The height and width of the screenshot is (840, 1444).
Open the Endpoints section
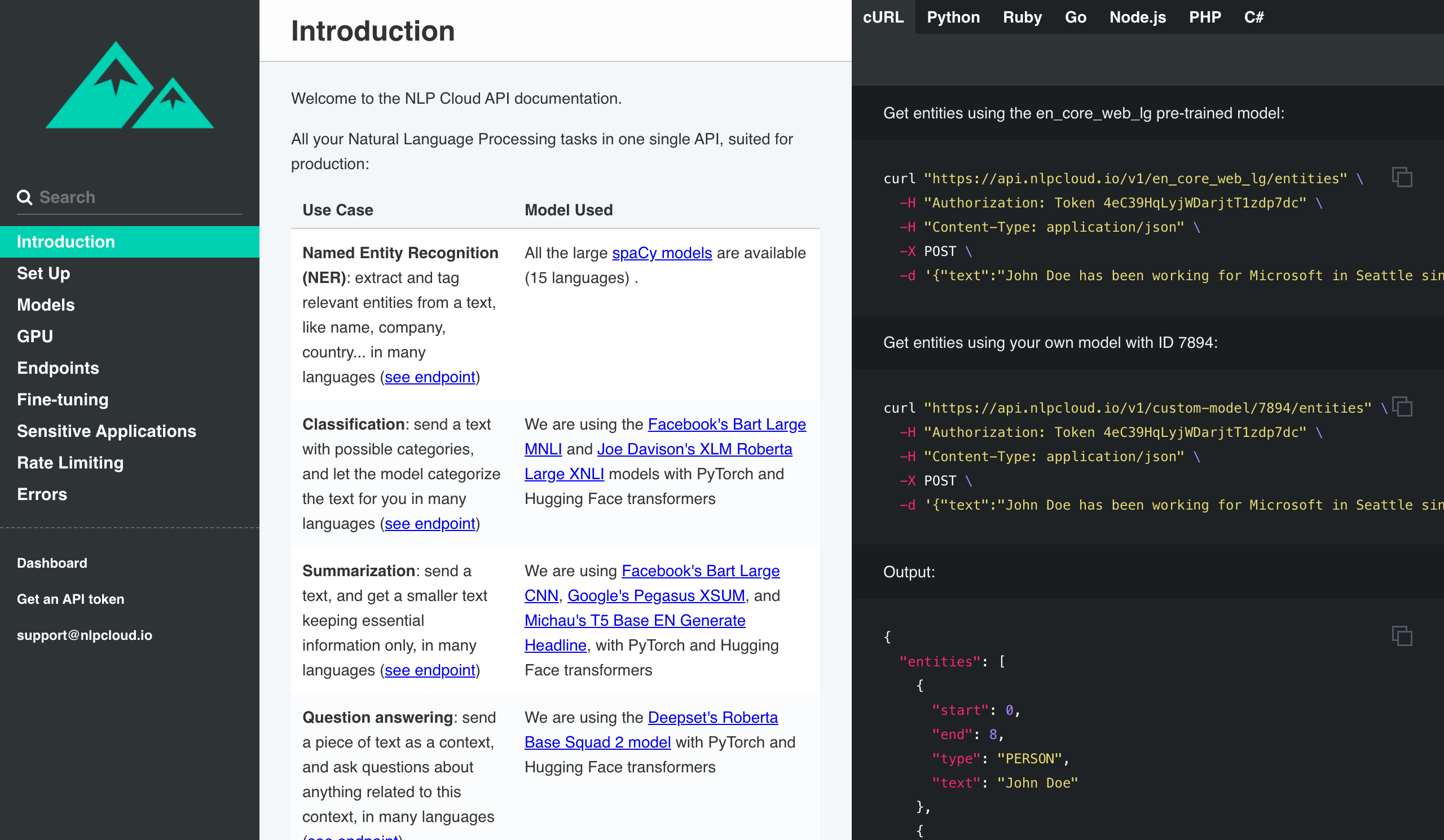pyautogui.click(x=130, y=368)
